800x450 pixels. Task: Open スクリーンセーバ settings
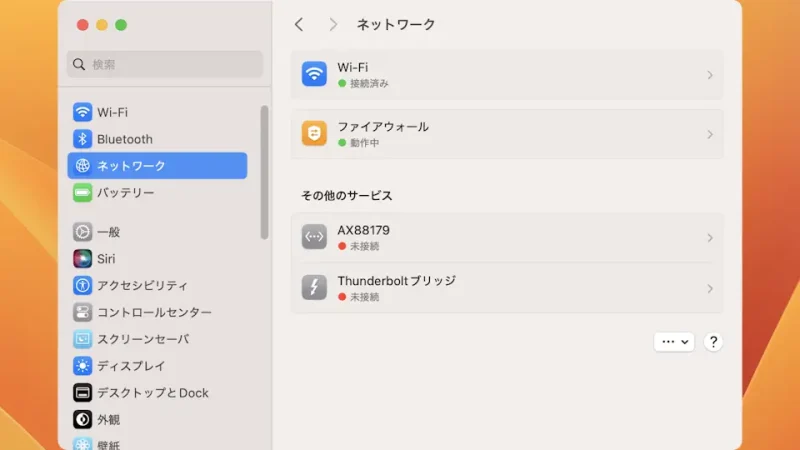pos(157,339)
